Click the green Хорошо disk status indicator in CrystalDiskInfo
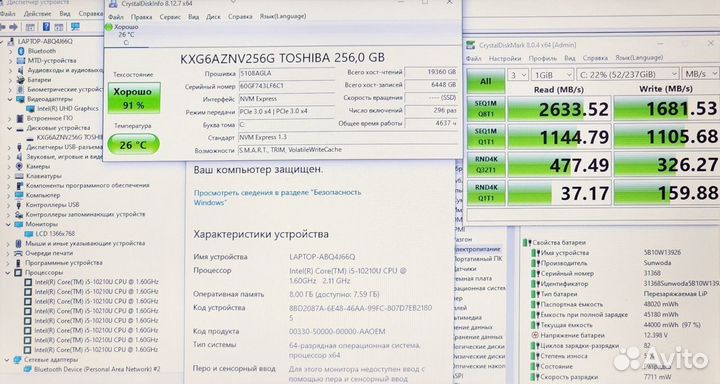This screenshot has width=720, height=384. (109, 27)
